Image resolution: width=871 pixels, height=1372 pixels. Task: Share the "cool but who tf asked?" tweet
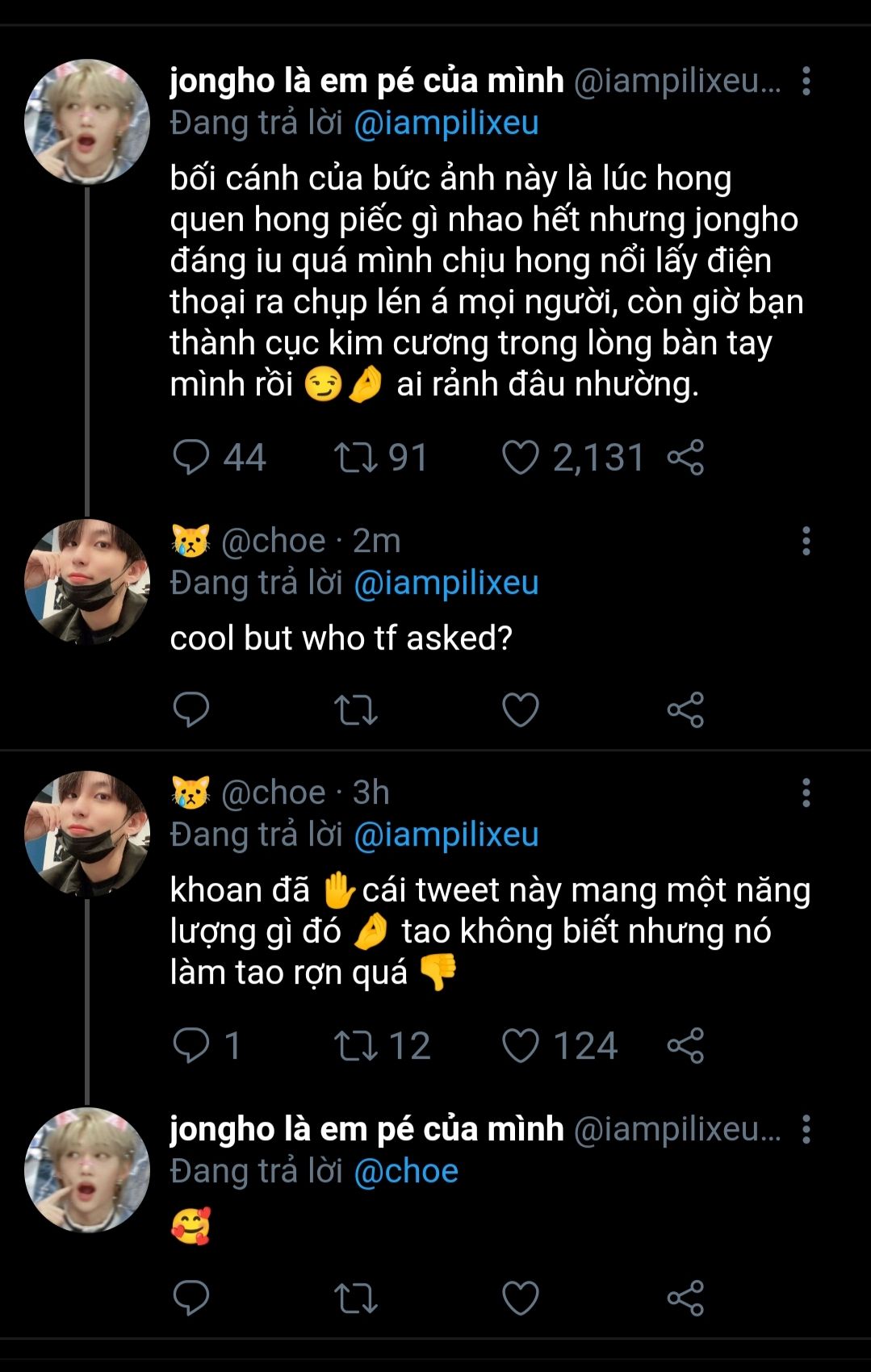[685, 709]
